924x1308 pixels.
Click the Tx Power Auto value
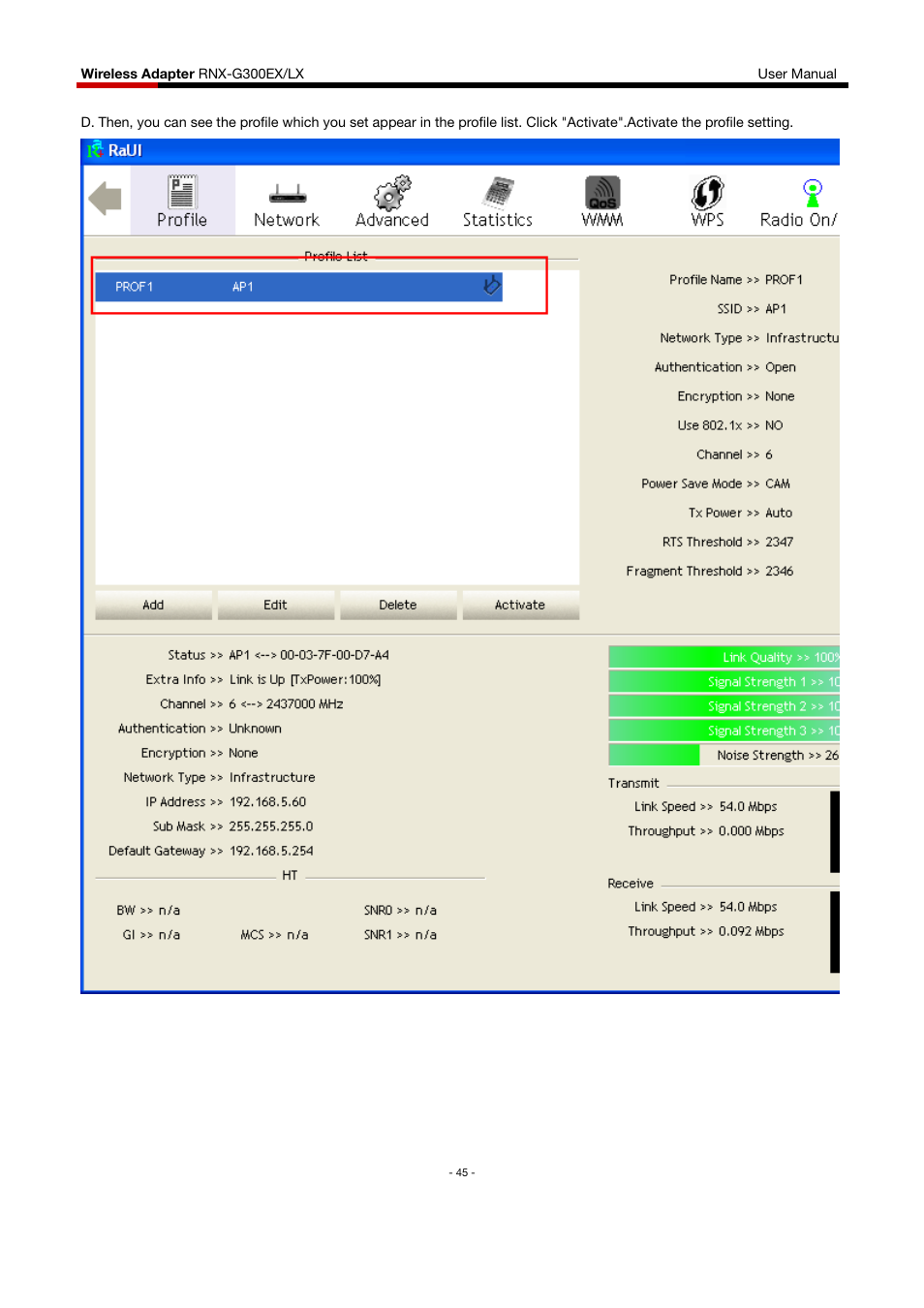tap(779, 513)
